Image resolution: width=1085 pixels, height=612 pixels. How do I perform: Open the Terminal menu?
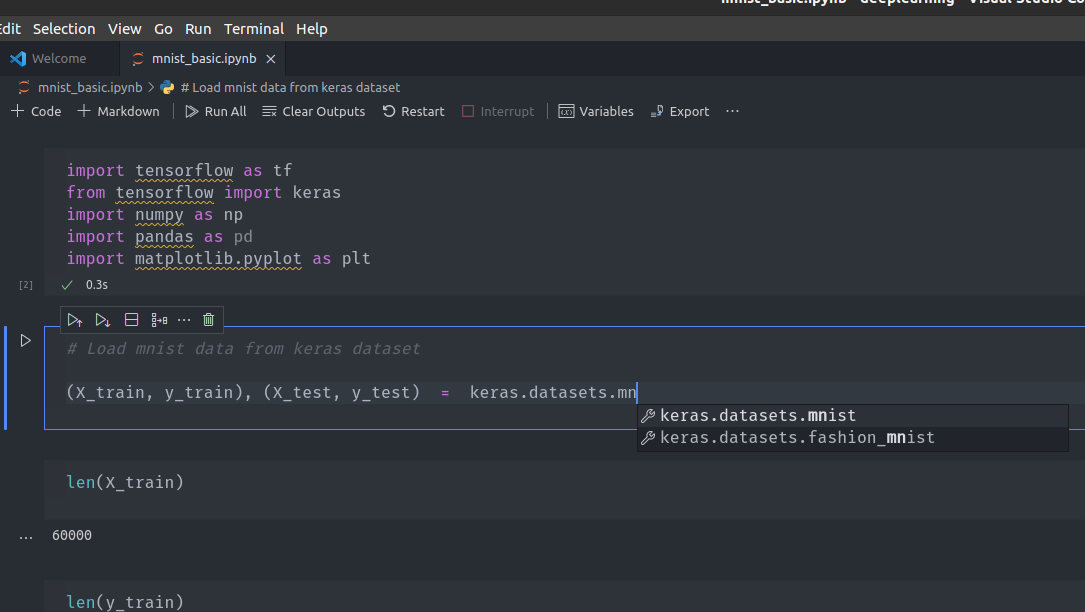(253, 29)
